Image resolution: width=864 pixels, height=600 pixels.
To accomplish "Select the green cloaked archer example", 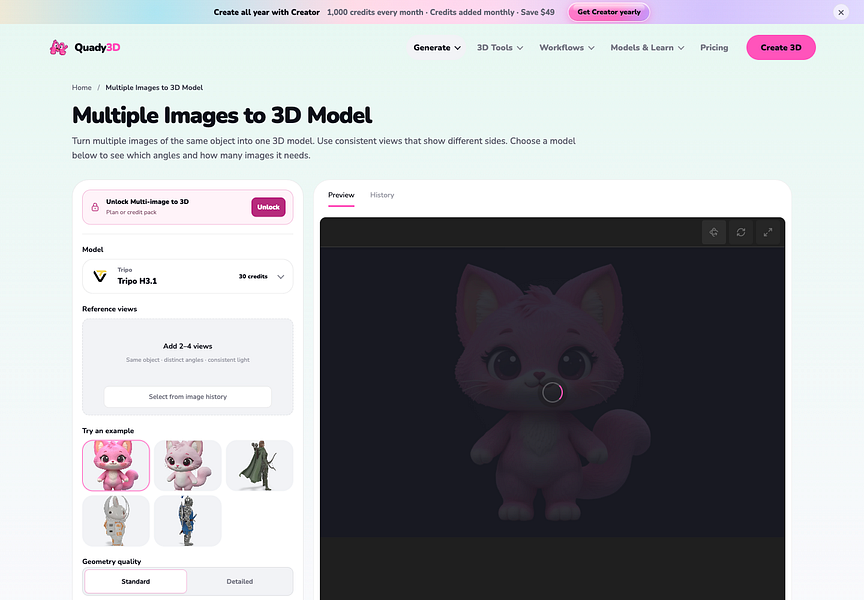I will (260, 466).
